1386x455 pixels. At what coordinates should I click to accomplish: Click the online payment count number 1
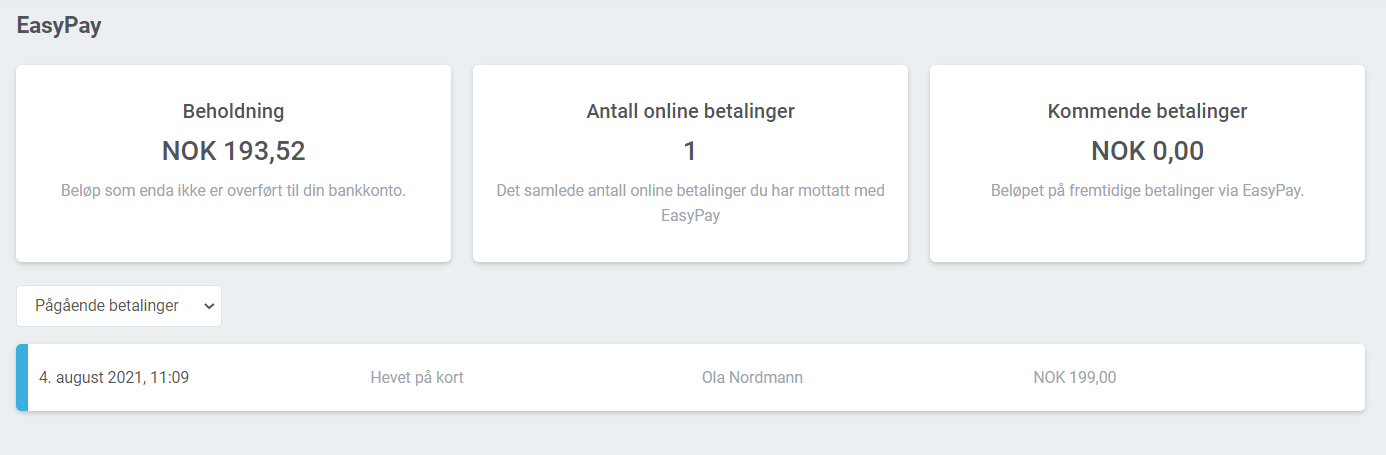690,151
